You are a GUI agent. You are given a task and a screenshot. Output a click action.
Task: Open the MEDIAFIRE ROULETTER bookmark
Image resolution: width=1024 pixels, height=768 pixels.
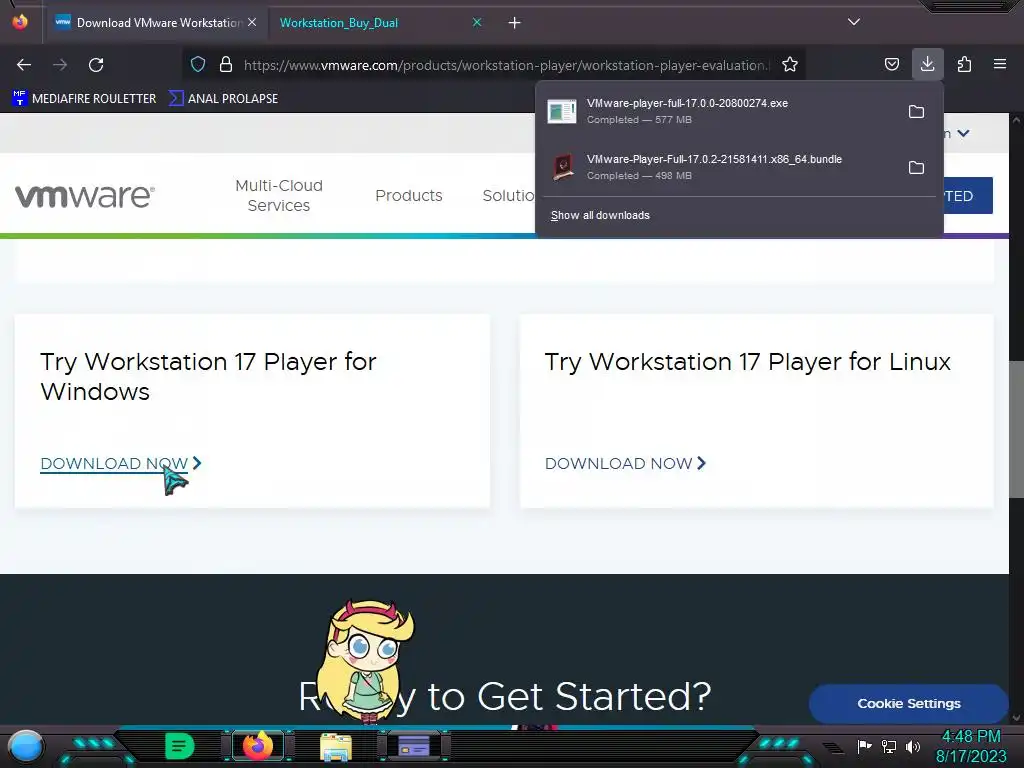pos(84,99)
